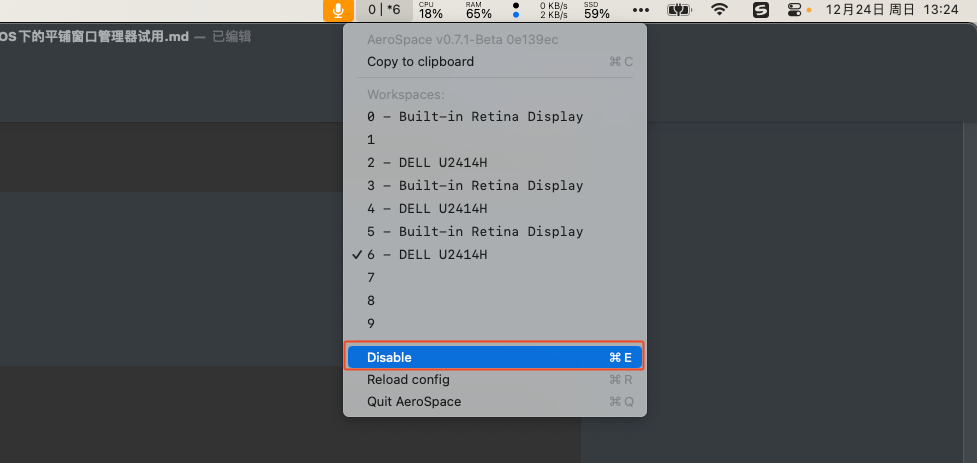Click the orange microphone menu bar icon
This screenshot has width=977, height=463.
[338, 10]
